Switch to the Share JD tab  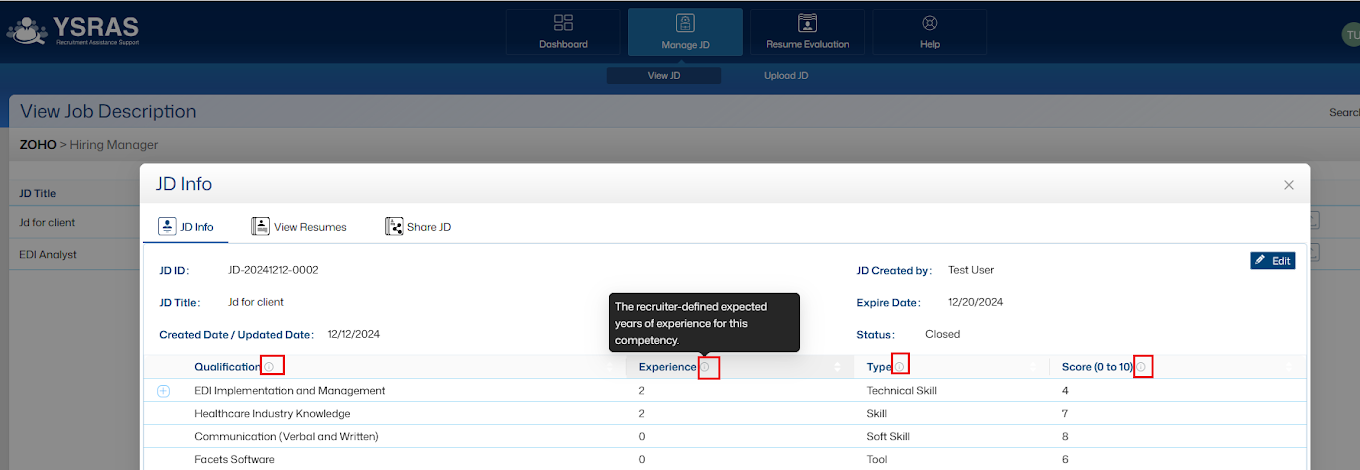click(418, 227)
